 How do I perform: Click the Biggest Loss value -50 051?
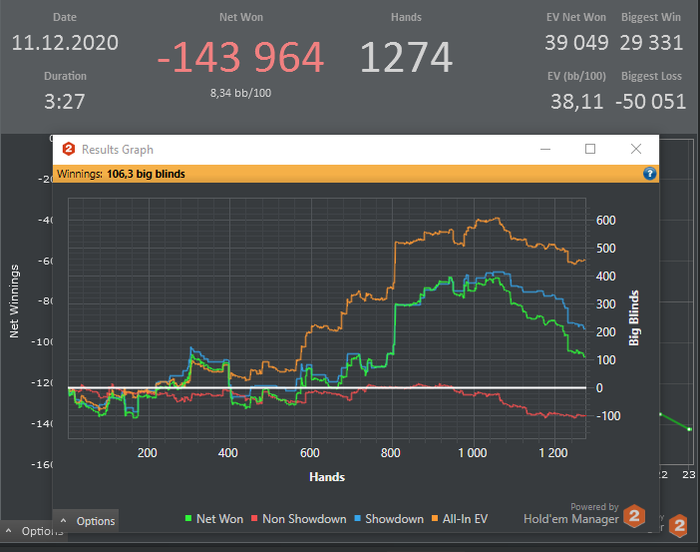click(x=650, y=102)
